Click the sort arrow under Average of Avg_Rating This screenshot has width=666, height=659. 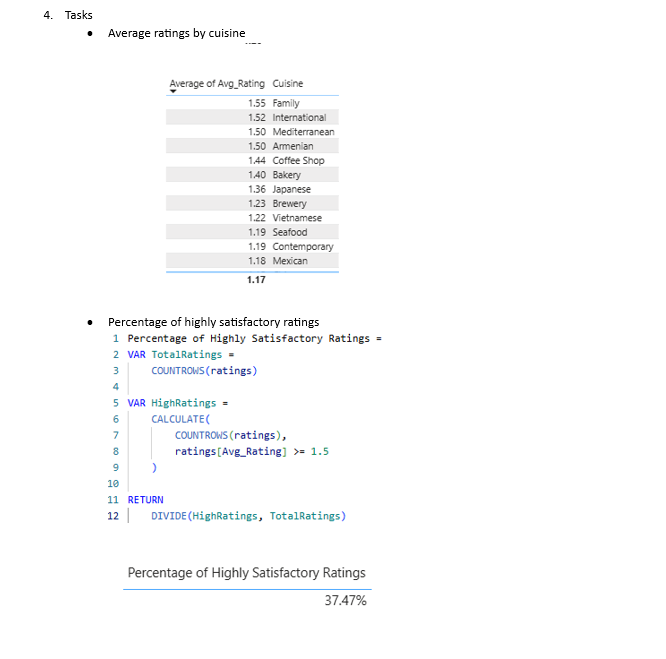(173, 91)
